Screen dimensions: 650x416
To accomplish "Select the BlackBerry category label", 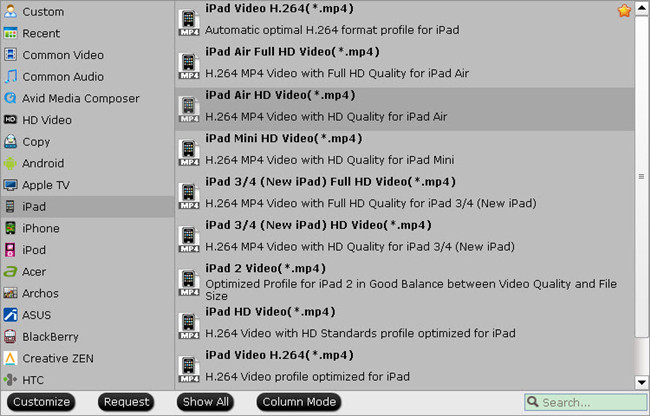I will pyautogui.click(x=50, y=336).
